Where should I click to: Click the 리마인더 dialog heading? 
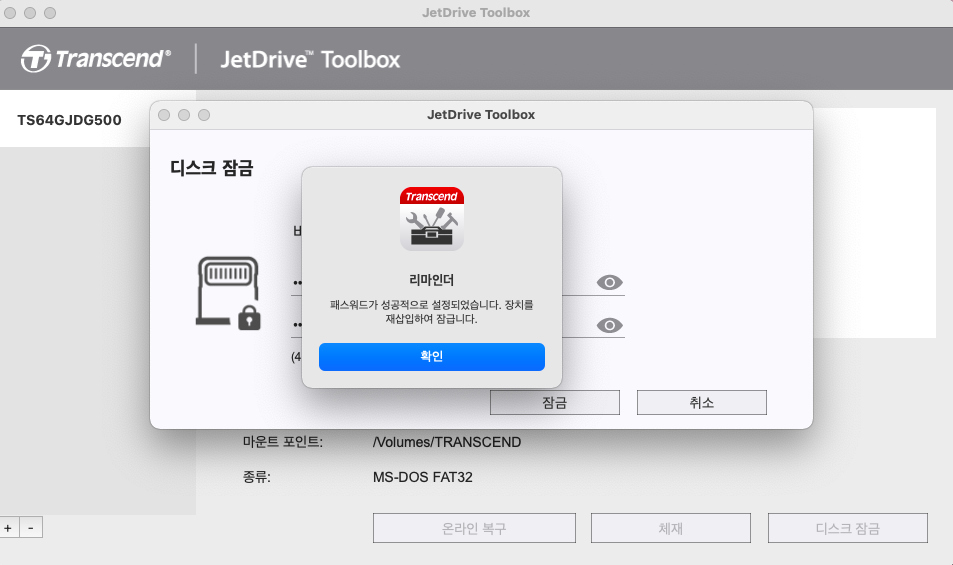point(432,280)
